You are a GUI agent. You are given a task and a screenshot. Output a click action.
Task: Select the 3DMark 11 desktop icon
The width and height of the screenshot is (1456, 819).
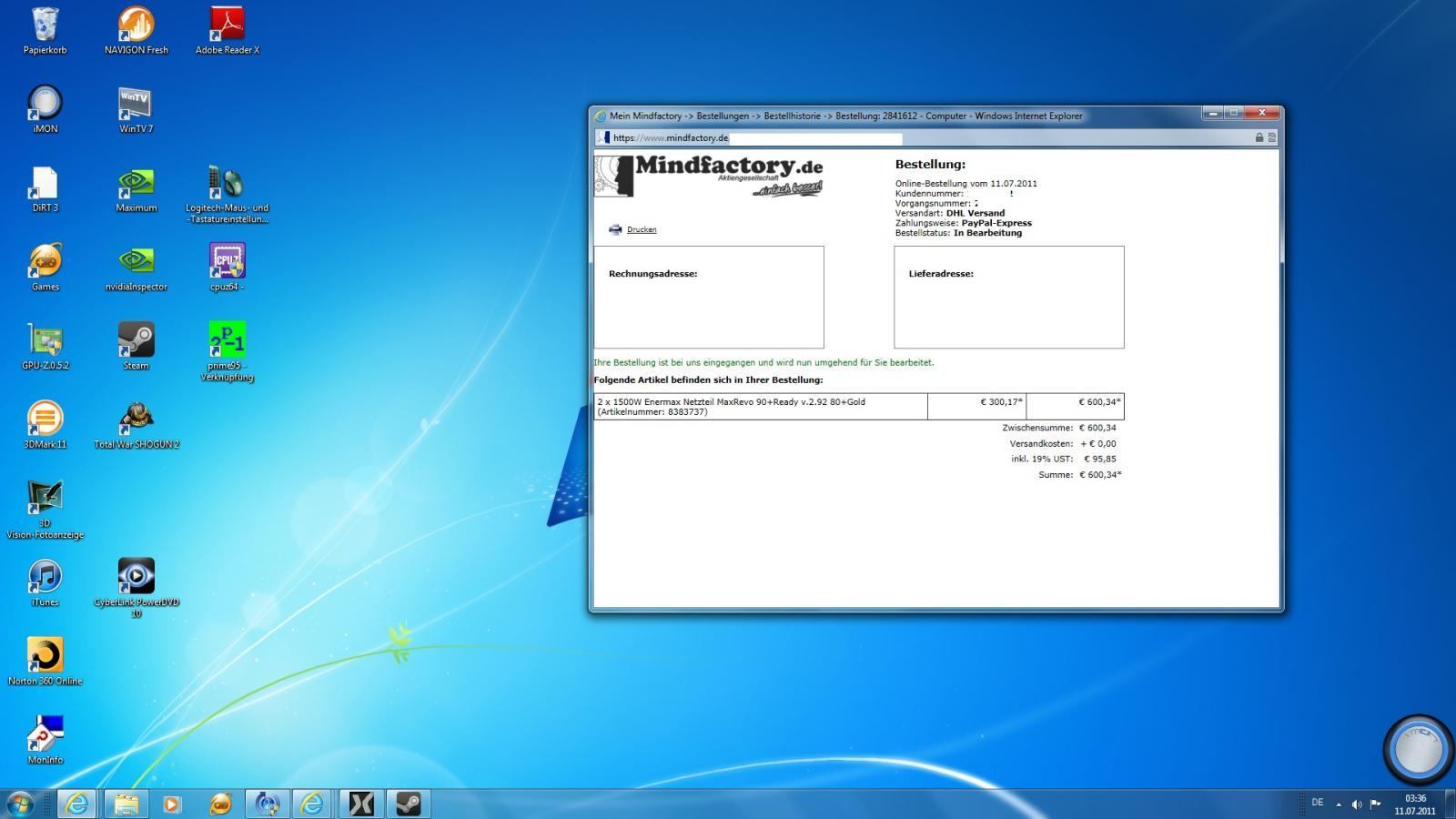pos(45,425)
